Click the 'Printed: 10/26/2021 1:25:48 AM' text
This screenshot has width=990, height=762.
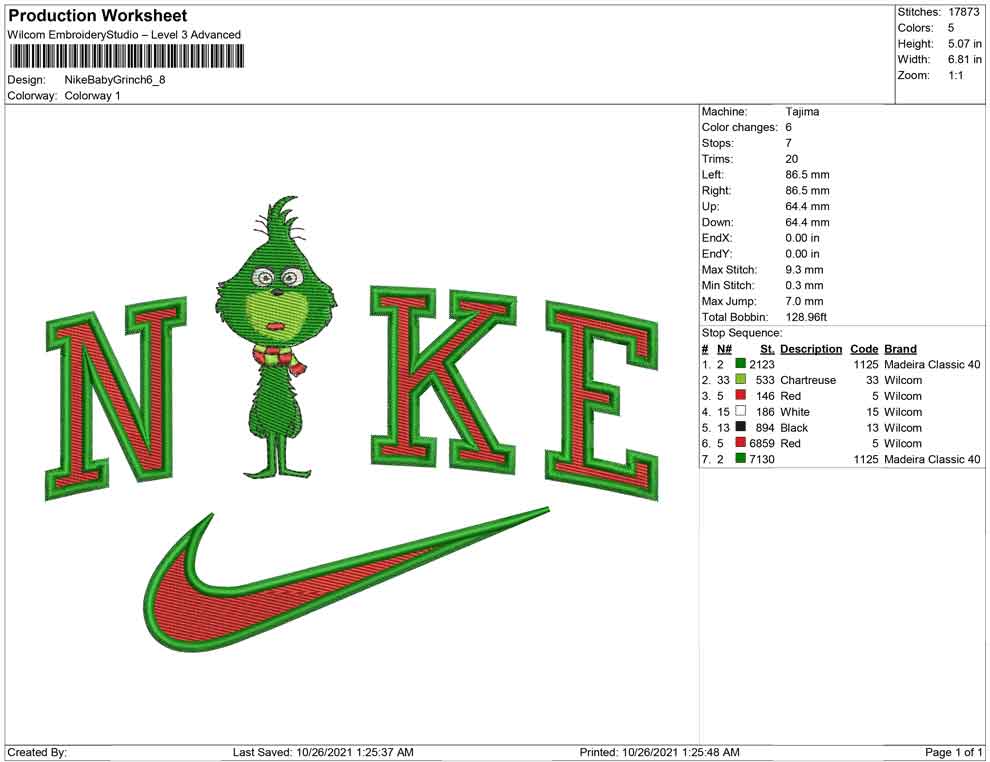point(659,752)
